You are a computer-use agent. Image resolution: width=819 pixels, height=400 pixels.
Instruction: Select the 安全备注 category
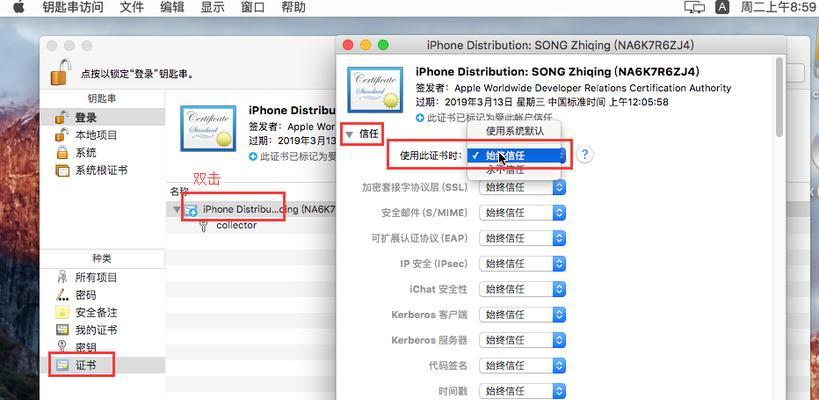pos(102,312)
